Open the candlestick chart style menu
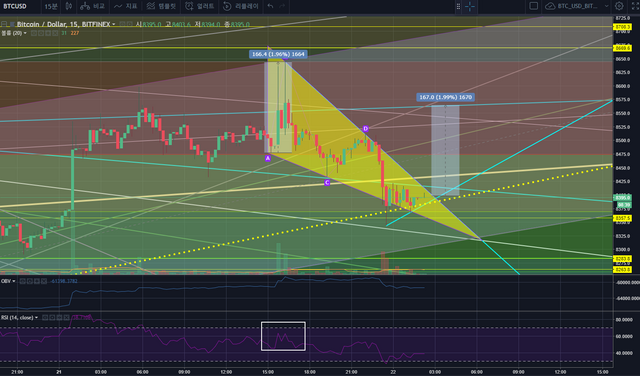Viewport: 640px width, 376px height. click(x=69, y=6)
